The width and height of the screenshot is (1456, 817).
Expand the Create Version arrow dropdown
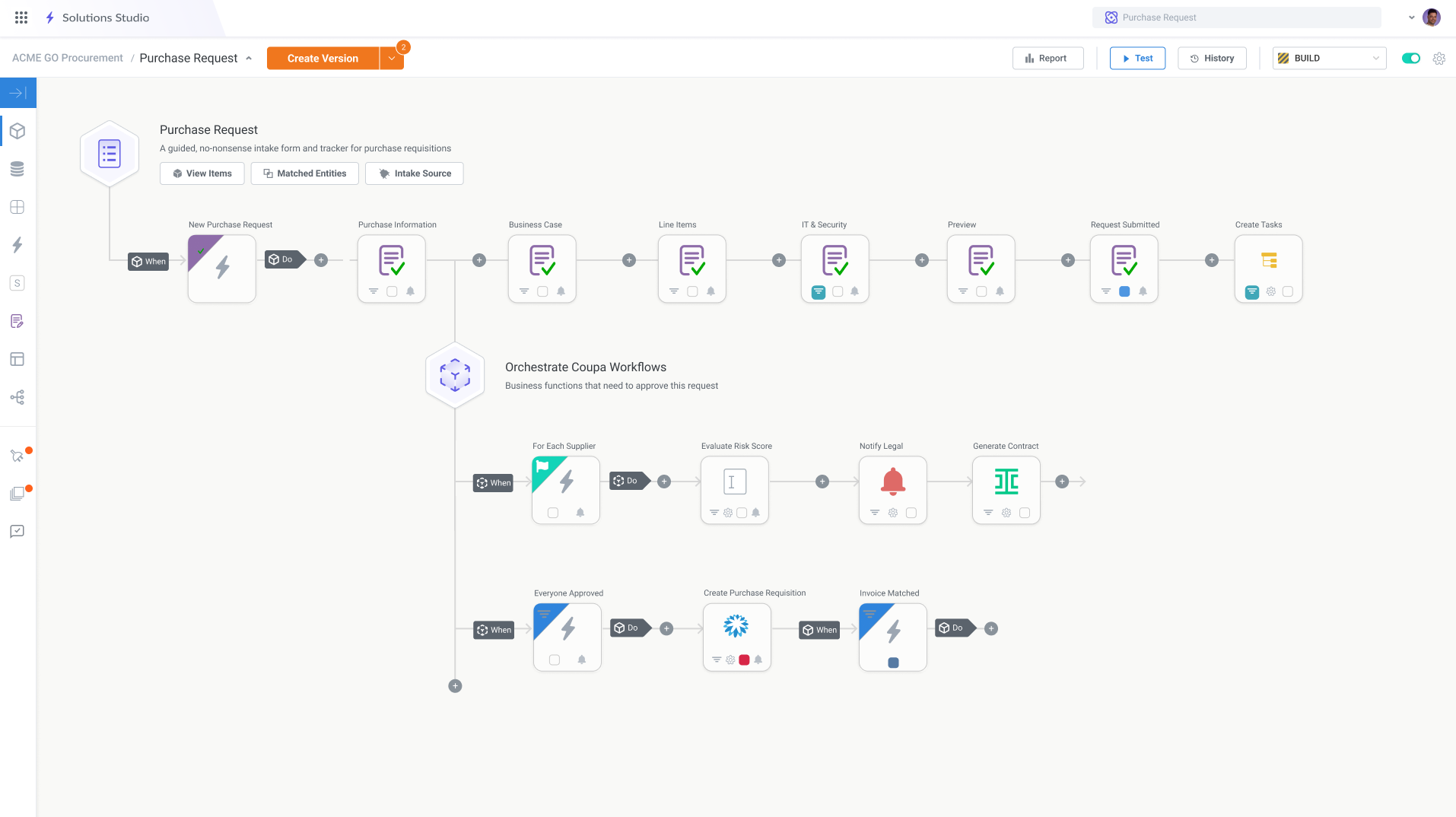[392, 59]
